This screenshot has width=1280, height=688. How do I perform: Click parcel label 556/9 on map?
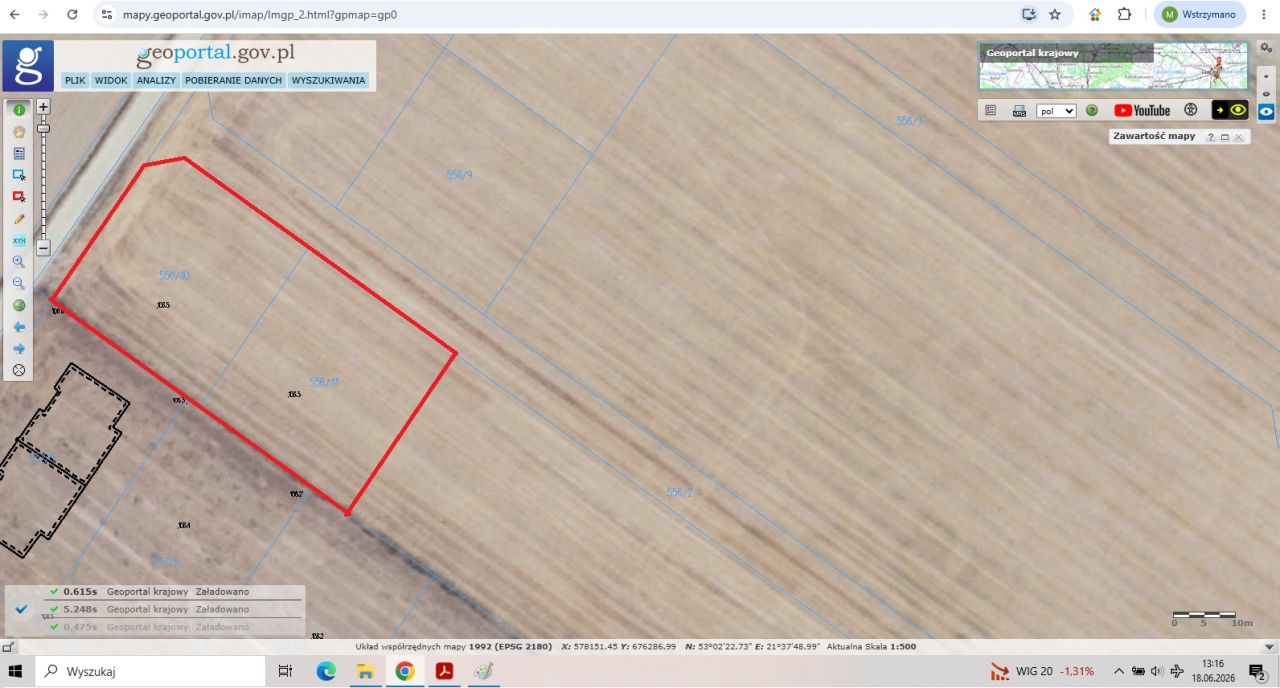tap(459, 175)
